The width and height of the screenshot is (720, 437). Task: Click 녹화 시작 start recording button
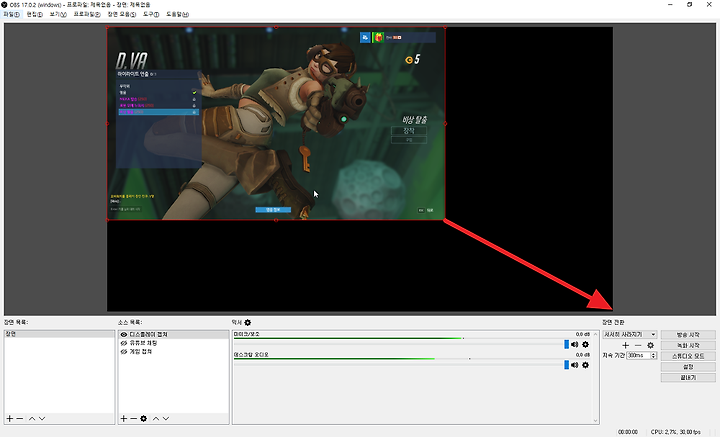688,345
